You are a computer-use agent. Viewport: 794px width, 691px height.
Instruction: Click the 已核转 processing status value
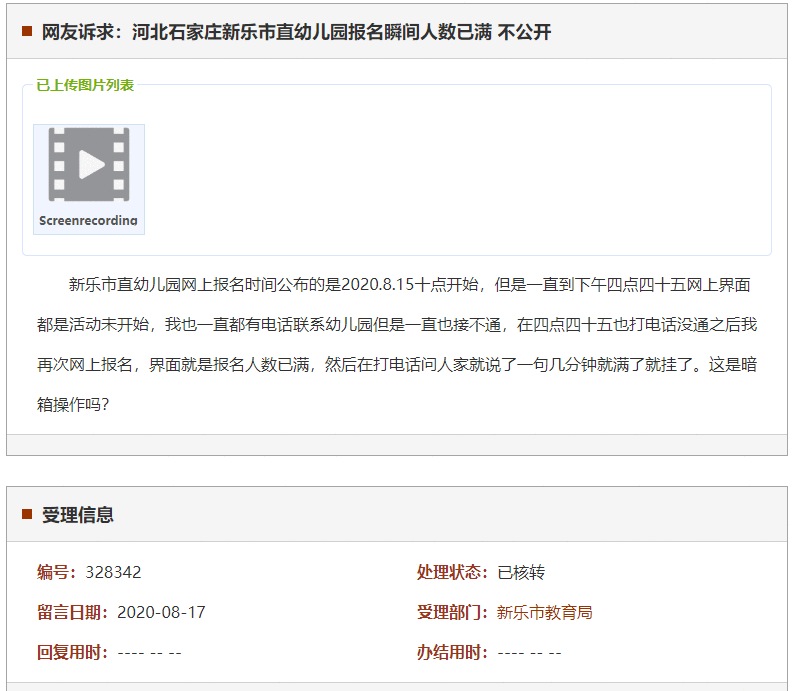[521, 572]
